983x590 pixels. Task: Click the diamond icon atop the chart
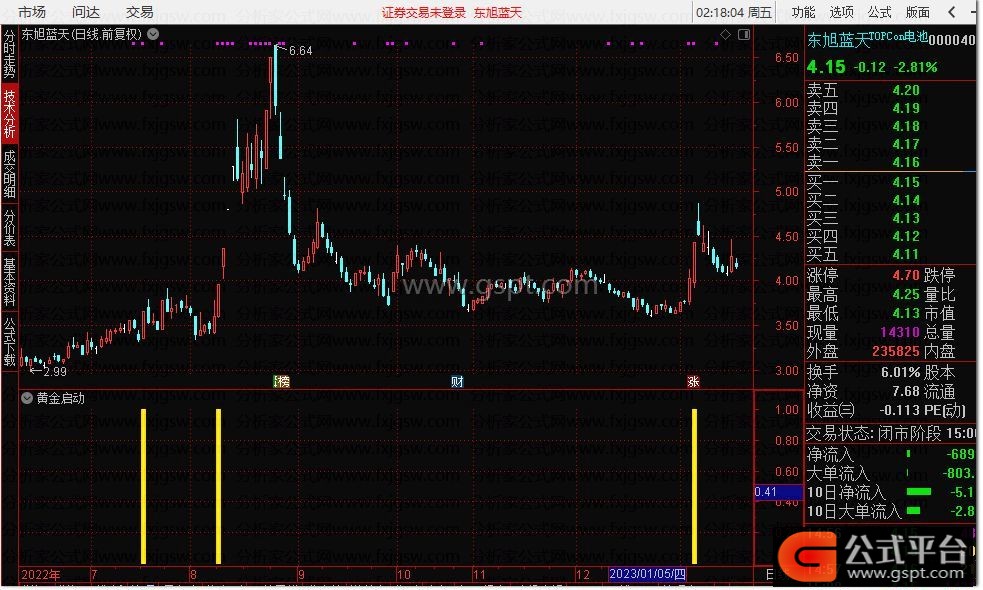(x=725, y=34)
